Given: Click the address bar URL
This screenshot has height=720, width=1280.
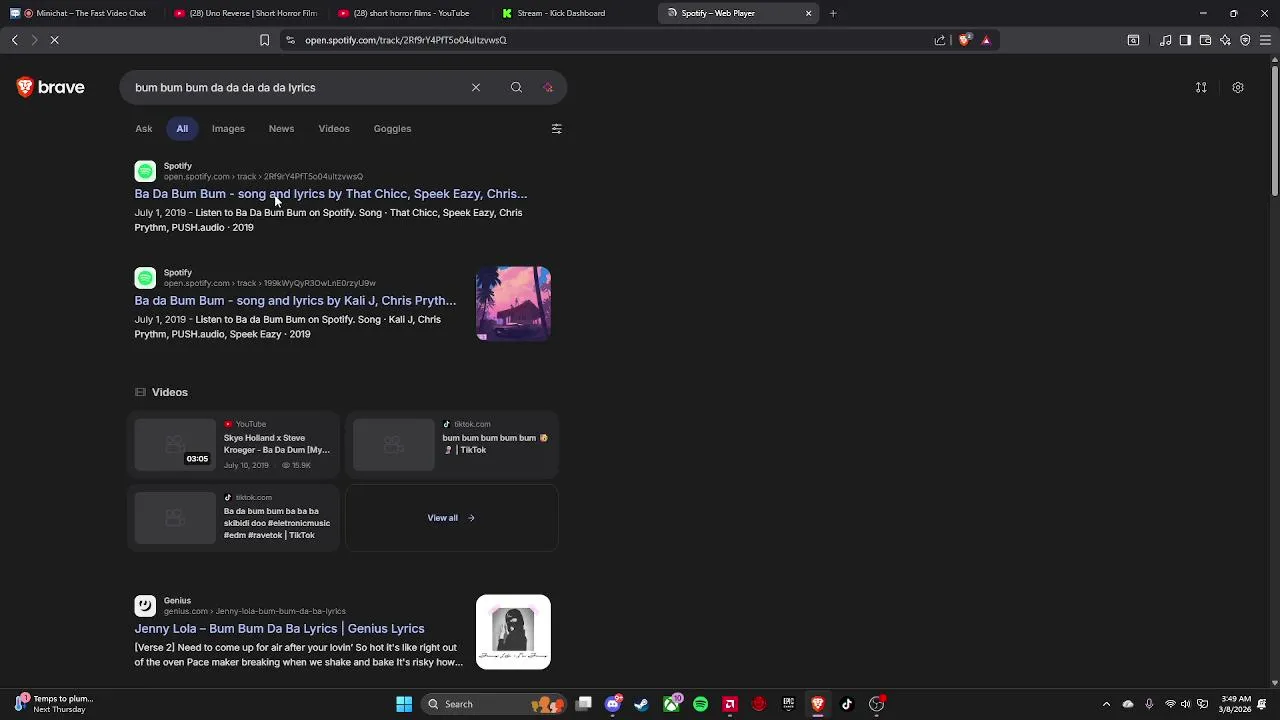Looking at the screenshot, I should click(406, 40).
